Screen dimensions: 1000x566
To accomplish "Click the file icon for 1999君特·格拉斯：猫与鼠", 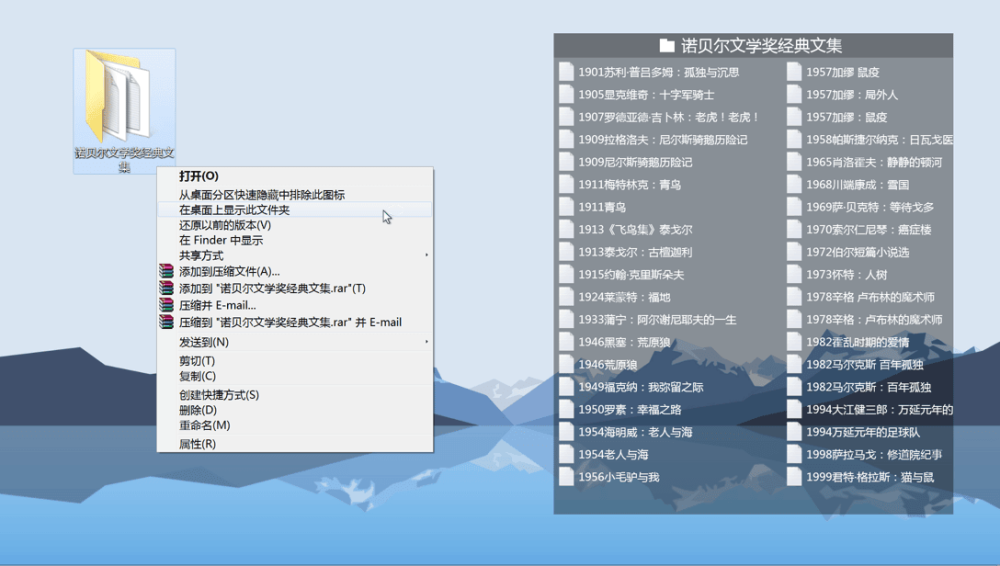I will coord(794,477).
